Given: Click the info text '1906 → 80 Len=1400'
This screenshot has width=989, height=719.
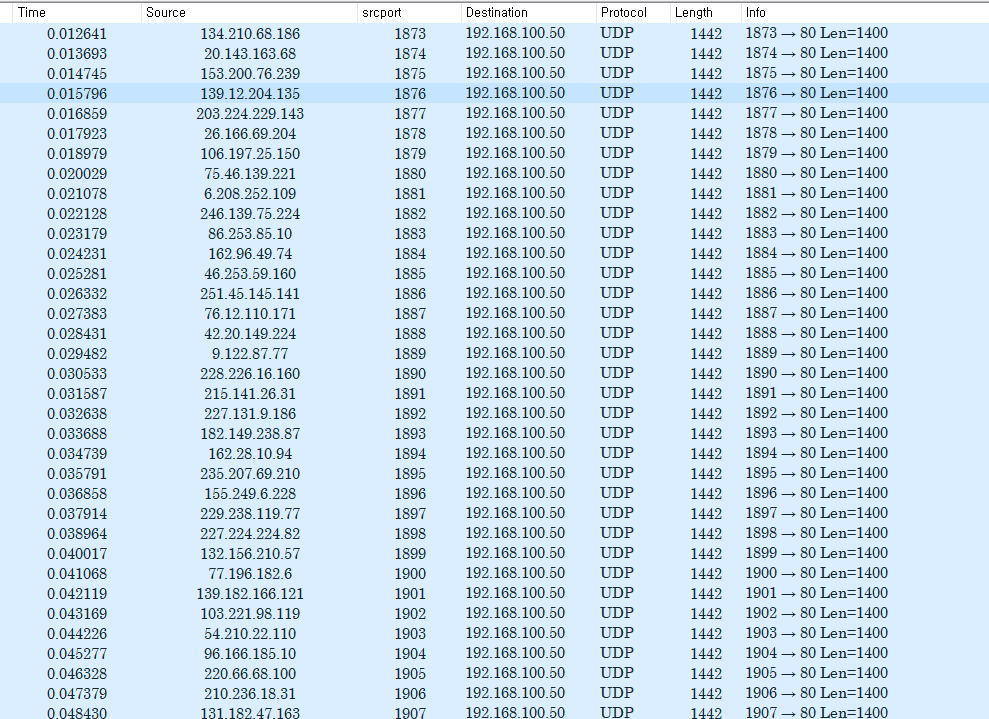Looking at the screenshot, I should pyautogui.click(x=816, y=693).
